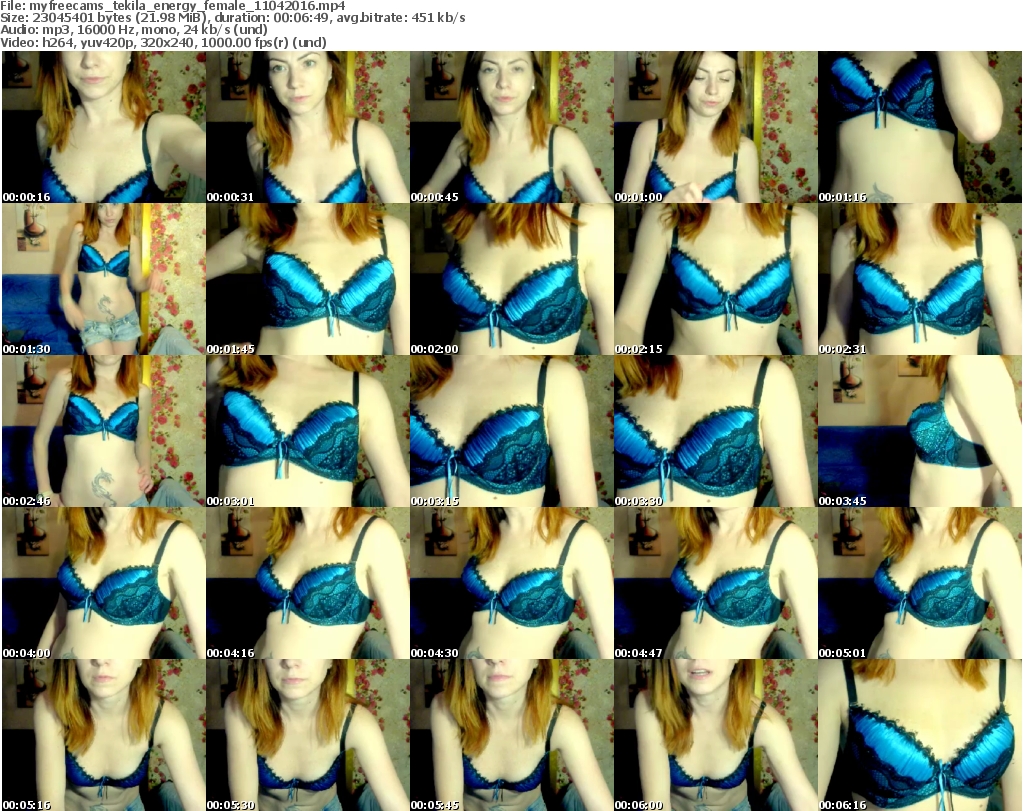Select the thumbnail frame stamped 00:06:00
The width and height of the screenshot is (1024, 811).
click(716, 735)
